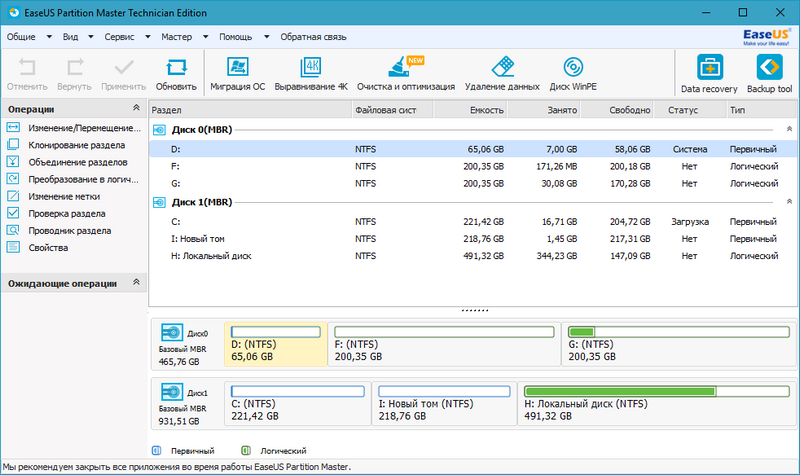Click the Диск 0(MBR) header disk icon

point(159,130)
